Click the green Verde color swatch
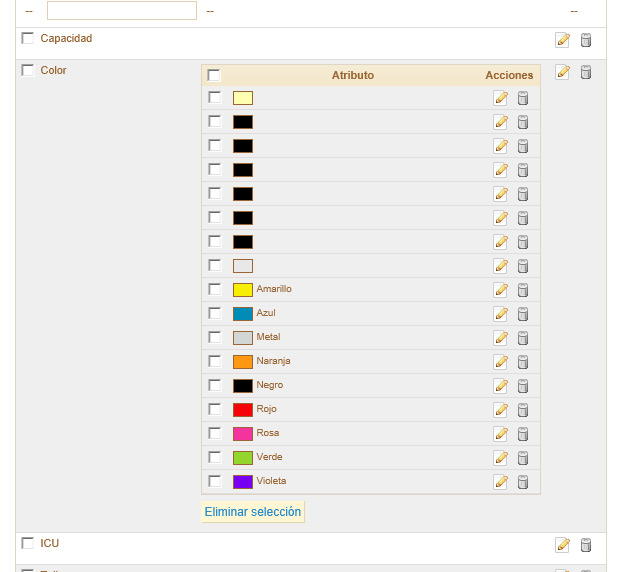620x572 pixels. [x=243, y=458]
